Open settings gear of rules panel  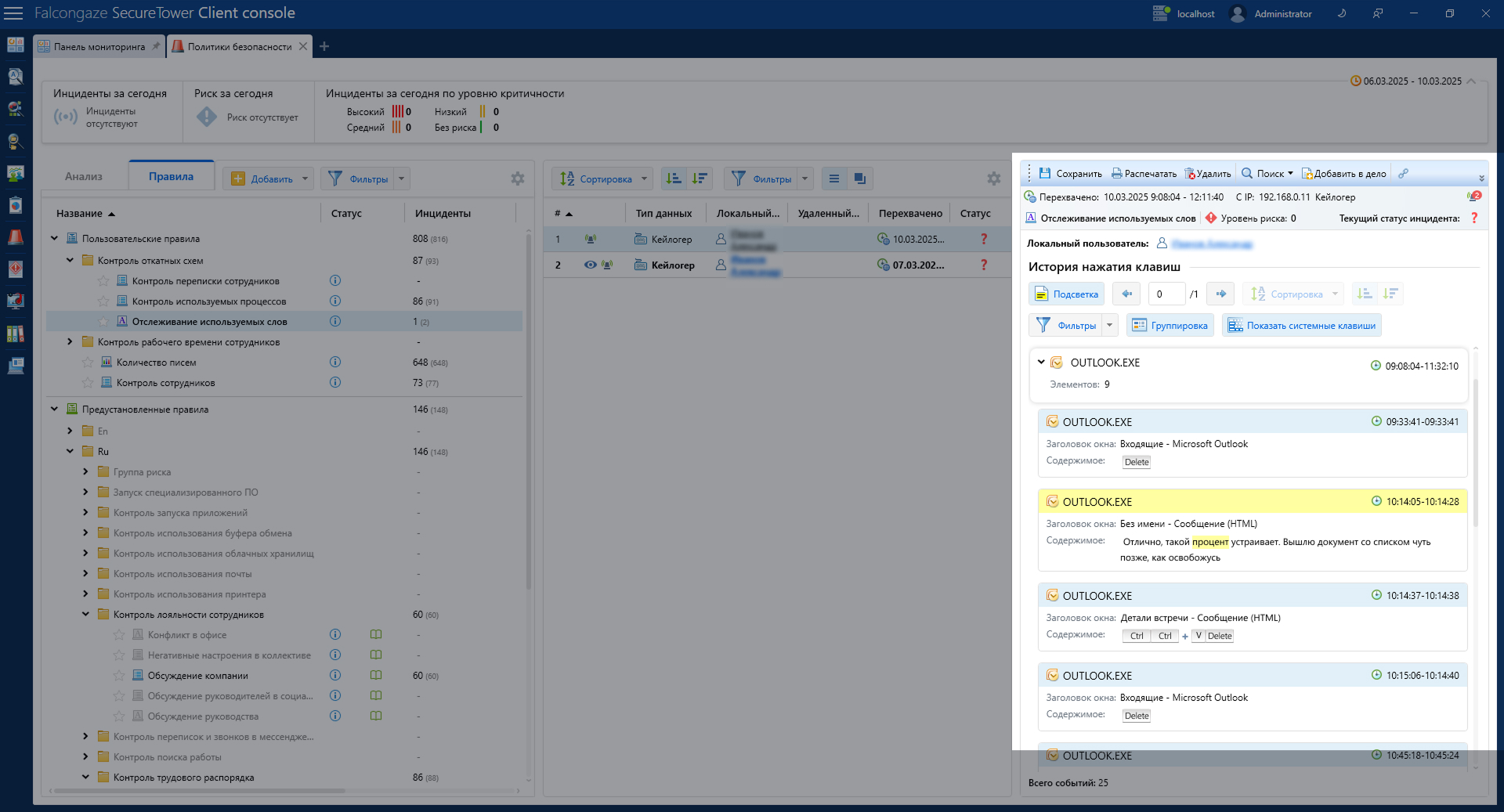518,179
